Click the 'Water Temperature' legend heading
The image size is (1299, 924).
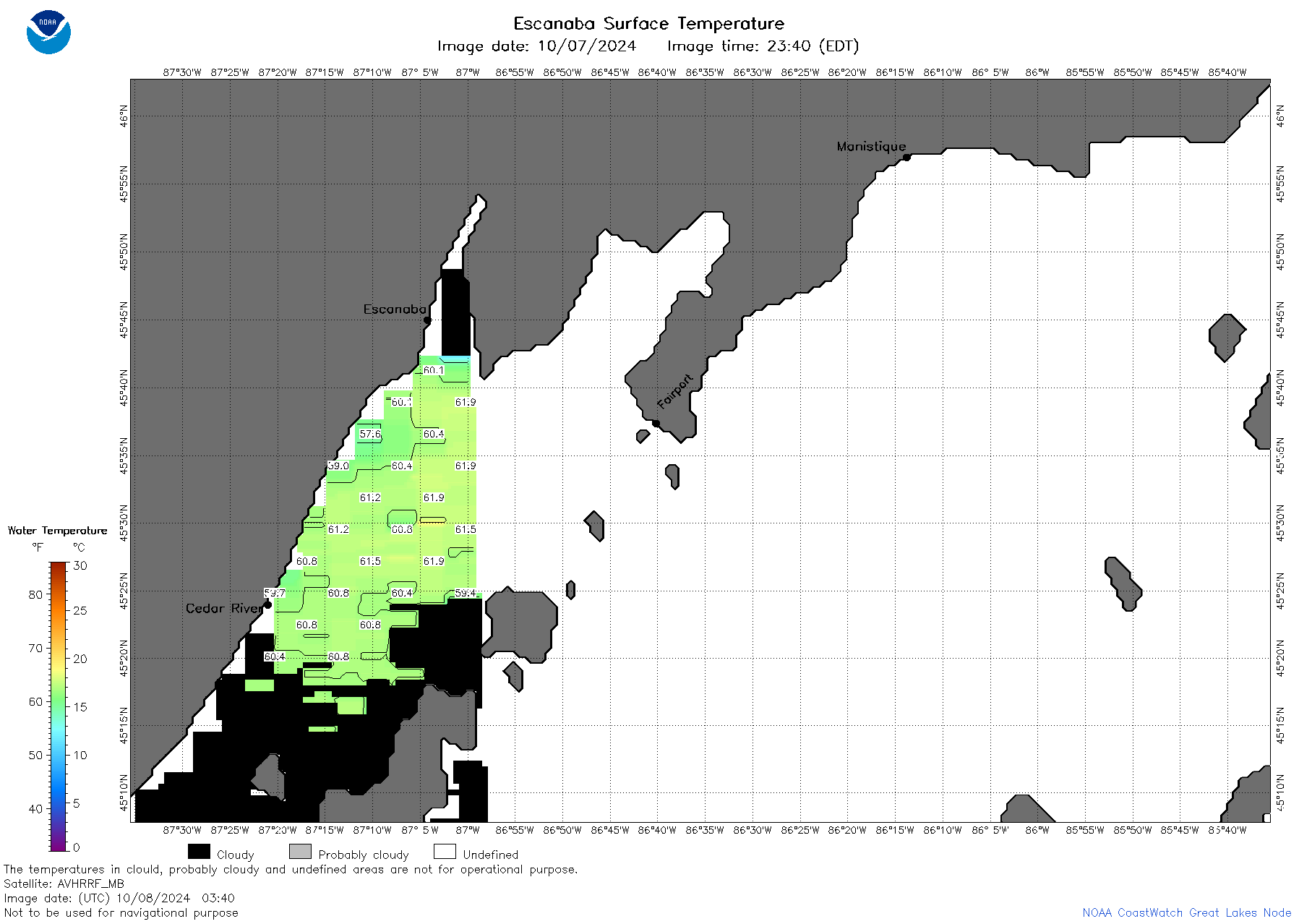point(57,531)
